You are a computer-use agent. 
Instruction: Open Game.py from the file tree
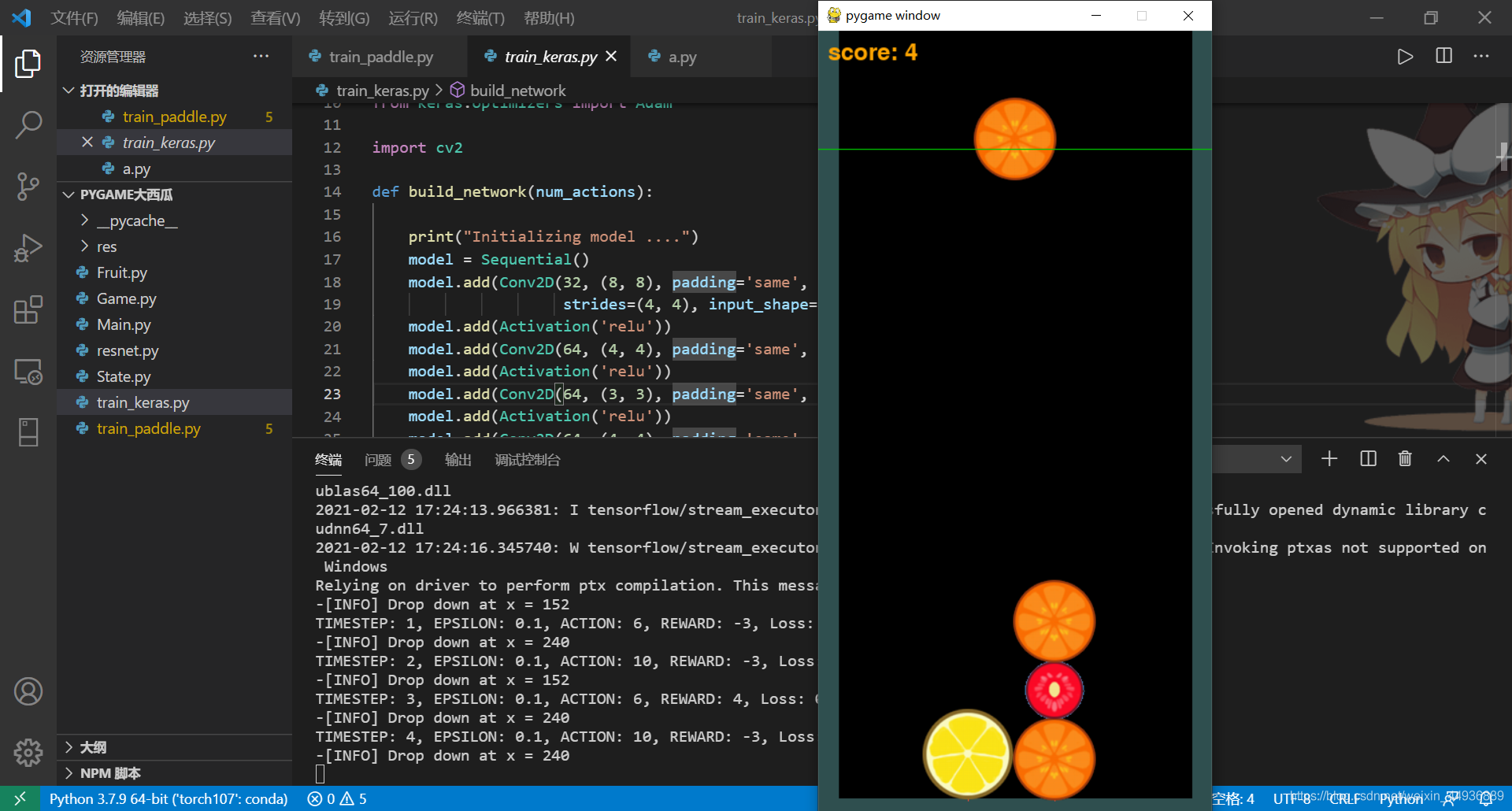pos(126,298)
